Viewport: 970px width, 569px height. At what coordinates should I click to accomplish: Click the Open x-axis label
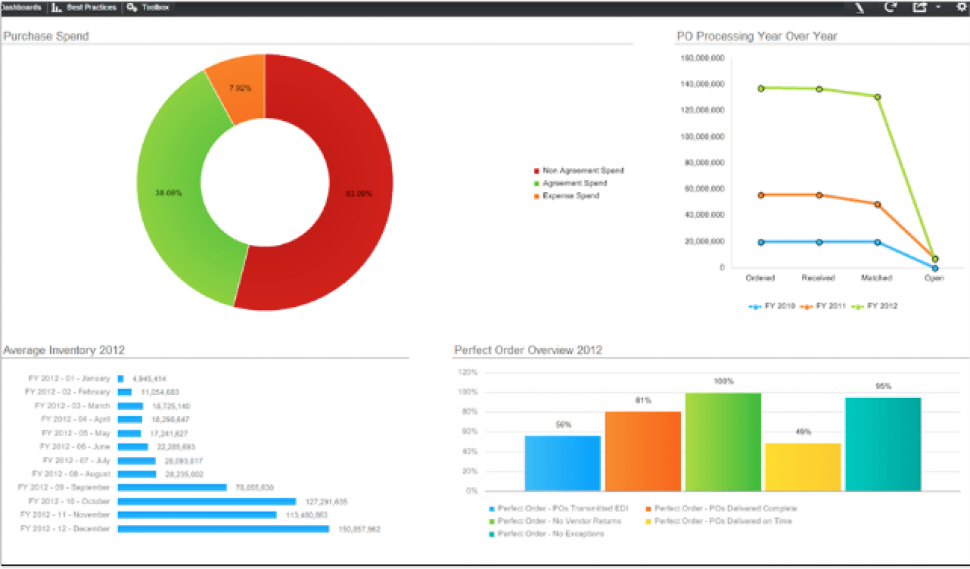coord(934,278)
